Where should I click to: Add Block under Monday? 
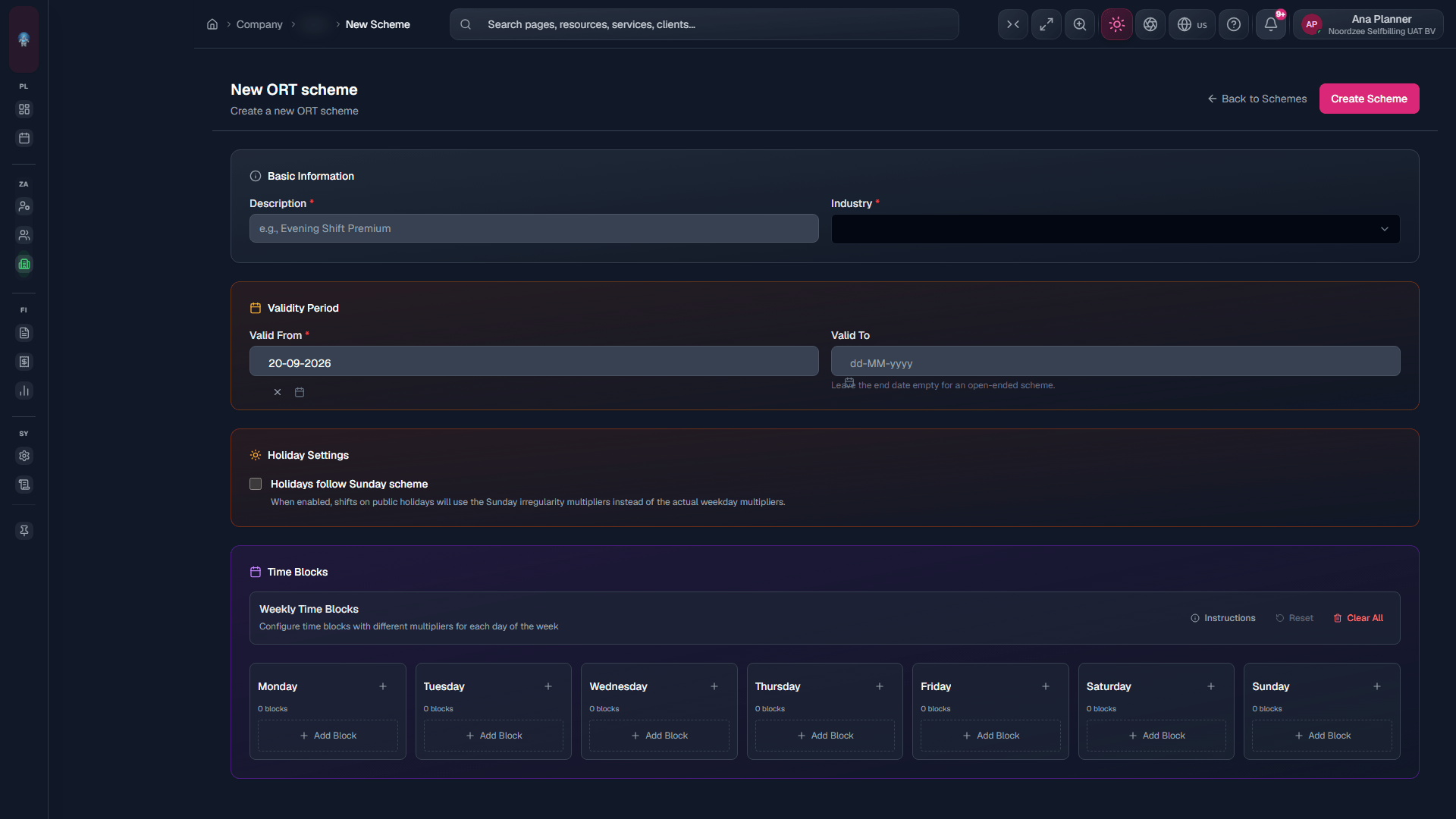click(328, 736)
